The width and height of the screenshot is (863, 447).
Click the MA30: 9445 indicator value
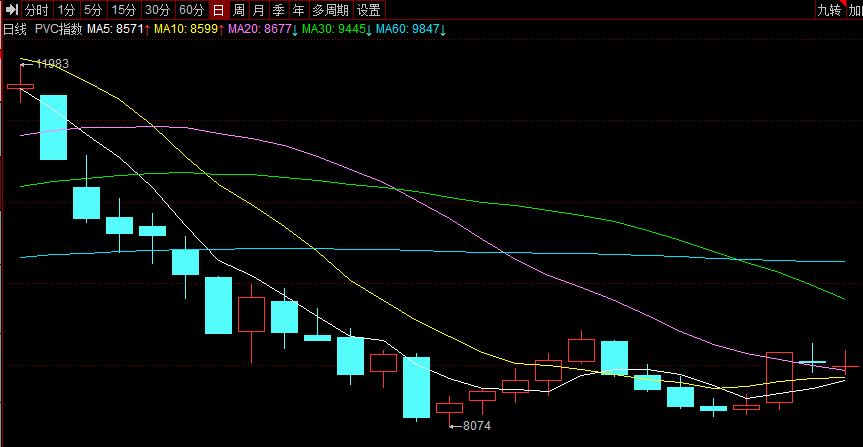[337, 29]
